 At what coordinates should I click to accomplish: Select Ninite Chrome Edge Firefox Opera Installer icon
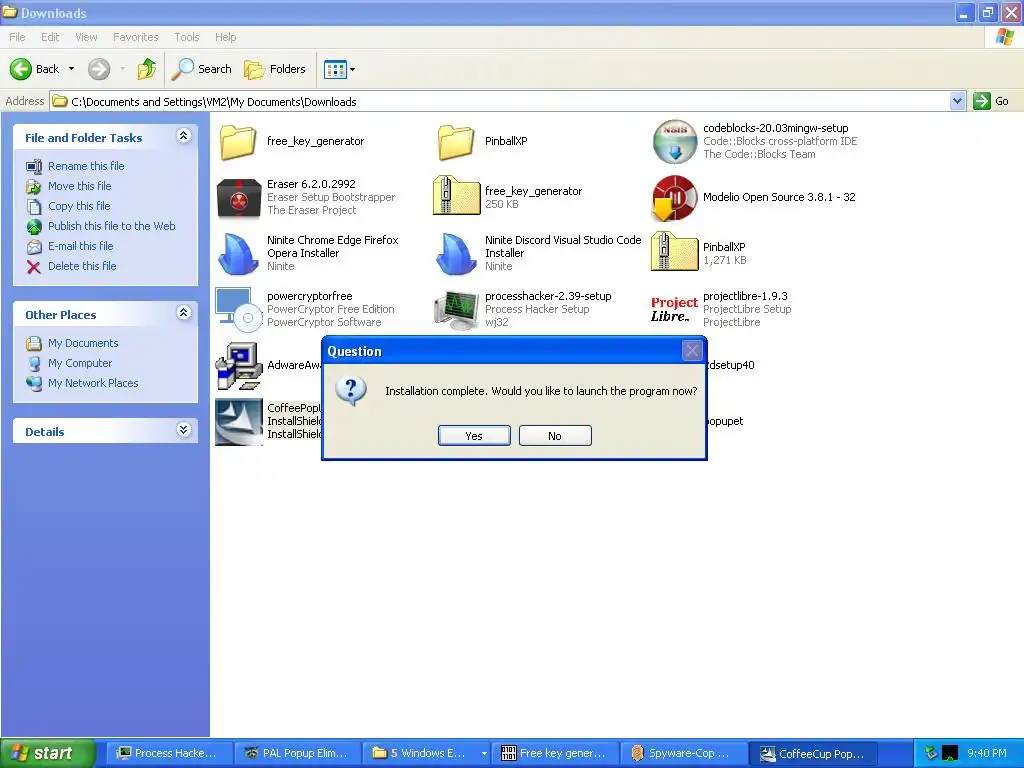coord(238,253)
